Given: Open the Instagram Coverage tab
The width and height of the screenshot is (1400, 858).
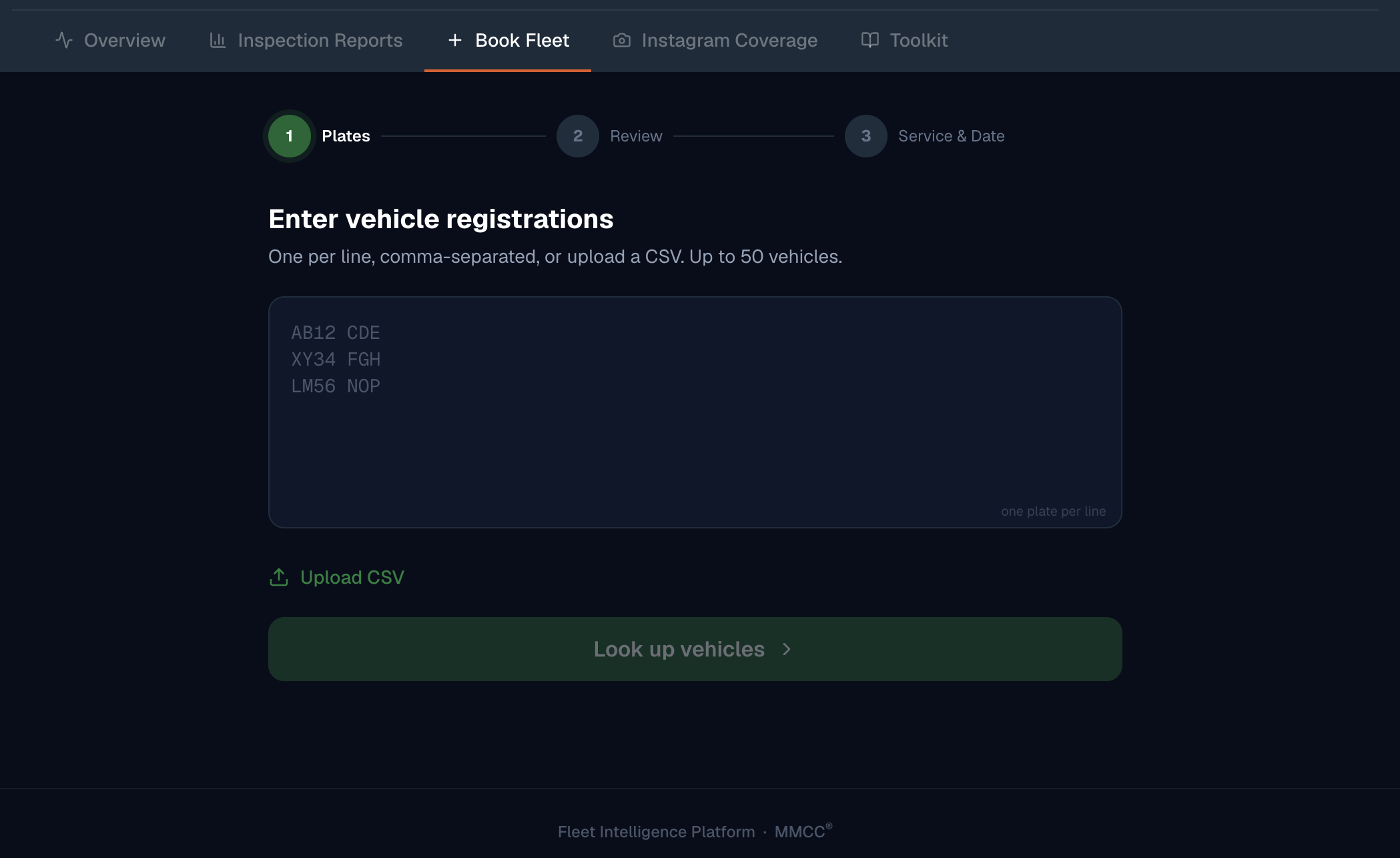Looking at the screenshot, I should click(x=715, y=40).
